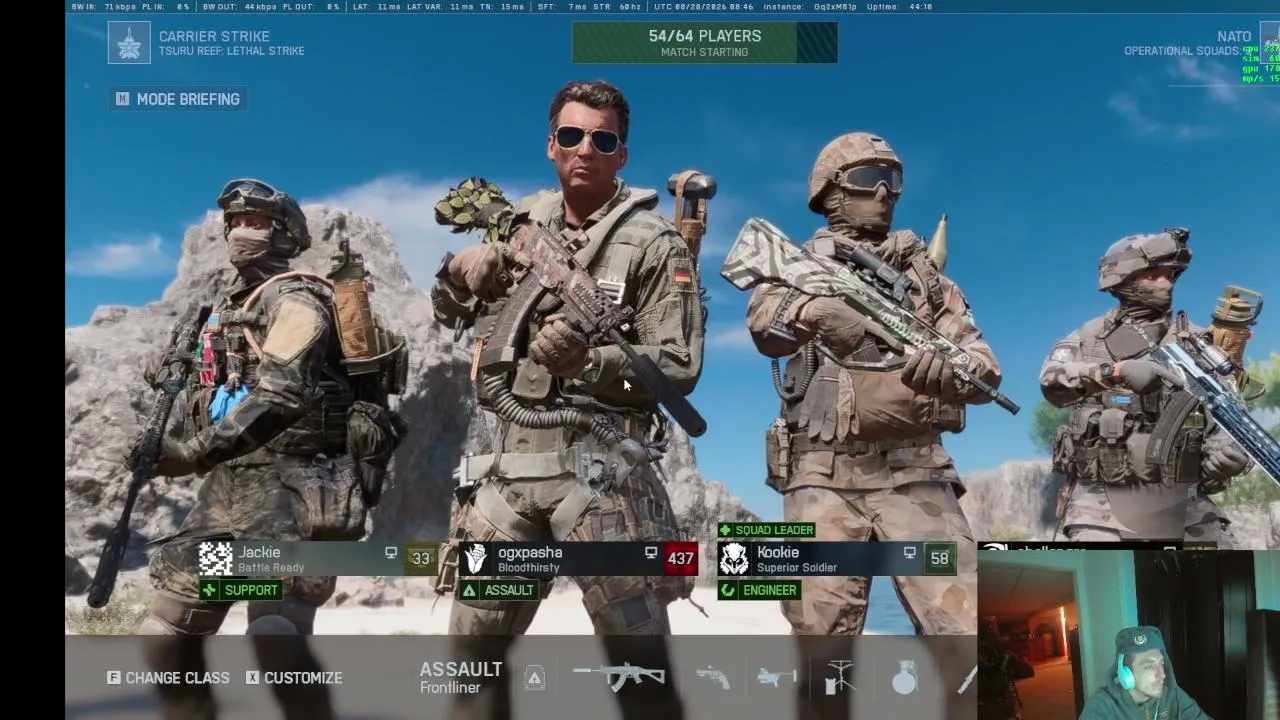Select ogxpasha's corn emblem
The width and height of the screenshot is (1280, 720).
click(x=476, y=559)
